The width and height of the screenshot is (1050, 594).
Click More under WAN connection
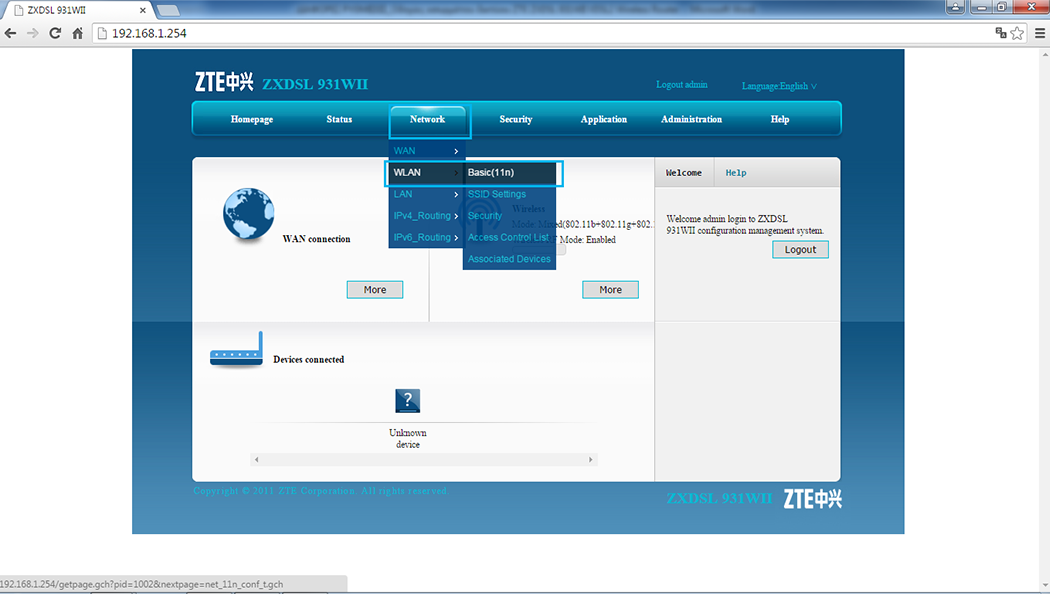point(375,289)
